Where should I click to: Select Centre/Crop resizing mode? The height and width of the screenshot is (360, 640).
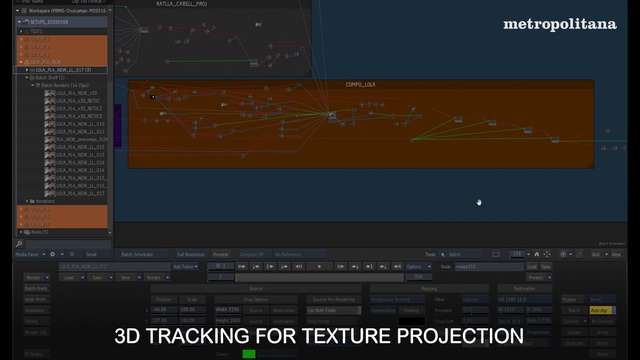point(383,311)
